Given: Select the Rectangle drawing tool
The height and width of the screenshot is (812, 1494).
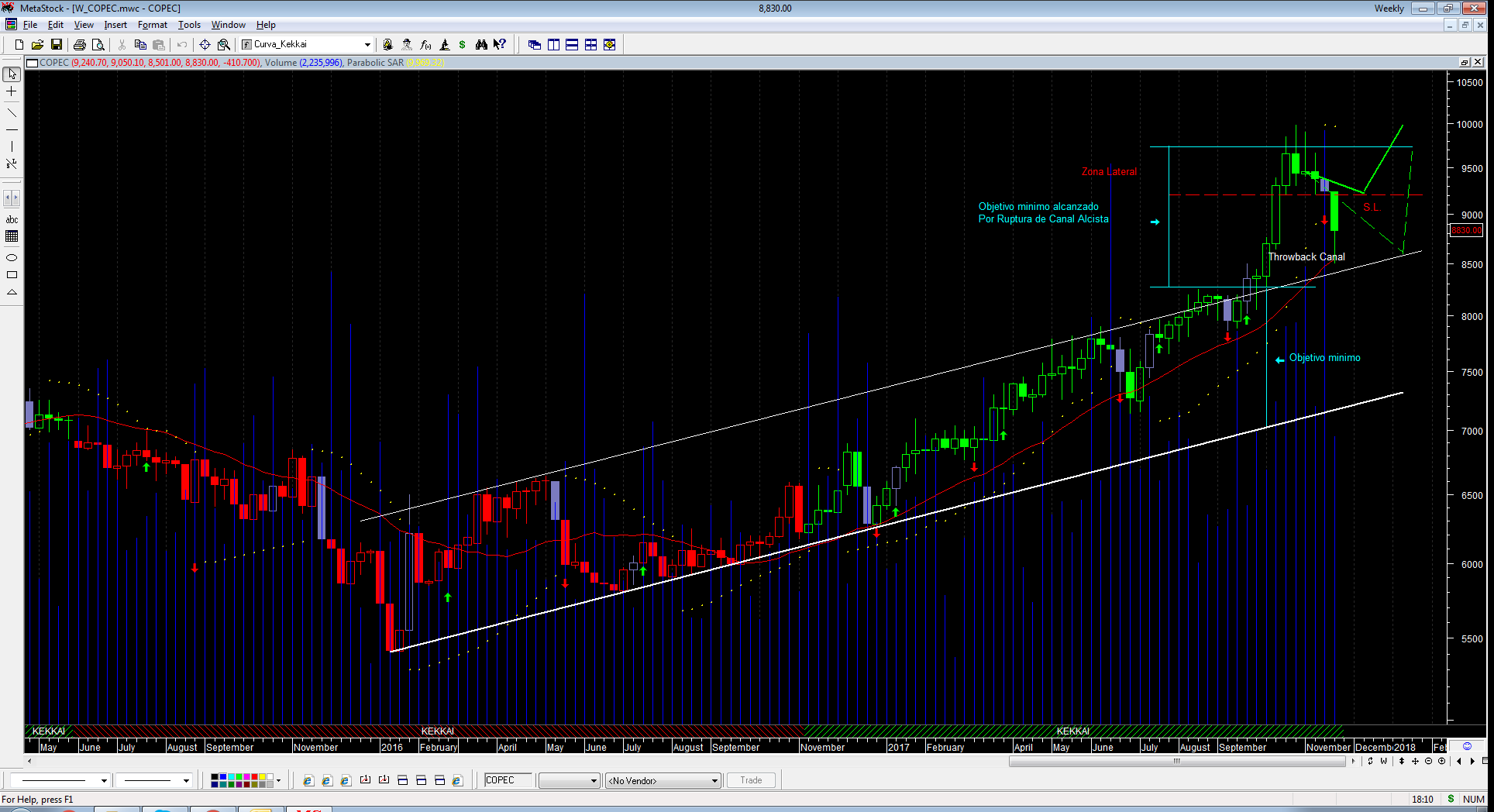Looking at the screenshot, I should 12,275.
